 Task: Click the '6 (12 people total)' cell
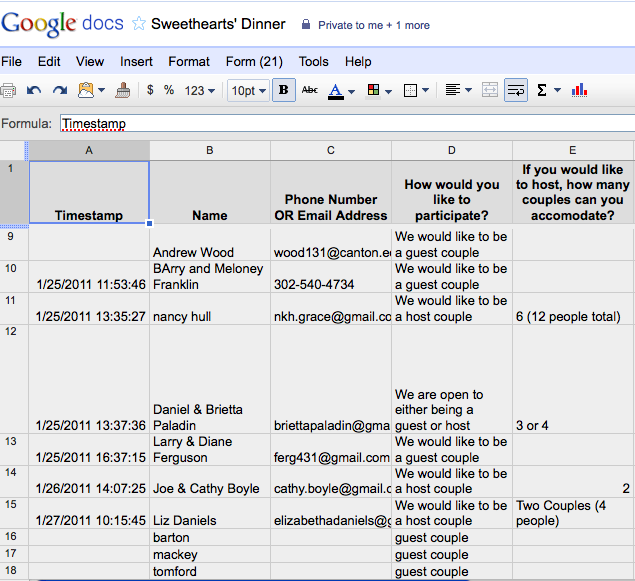(x=573, y=309)
